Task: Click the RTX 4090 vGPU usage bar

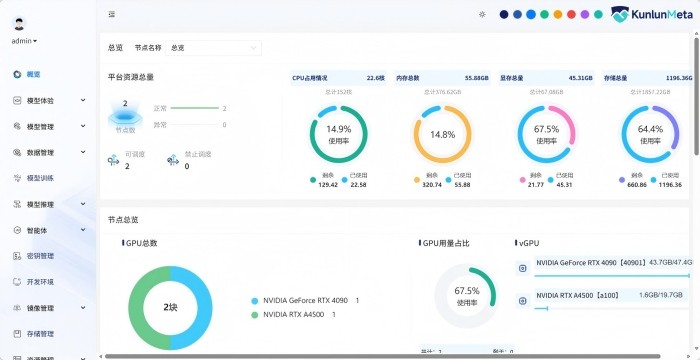Action: tap(612, 276)
